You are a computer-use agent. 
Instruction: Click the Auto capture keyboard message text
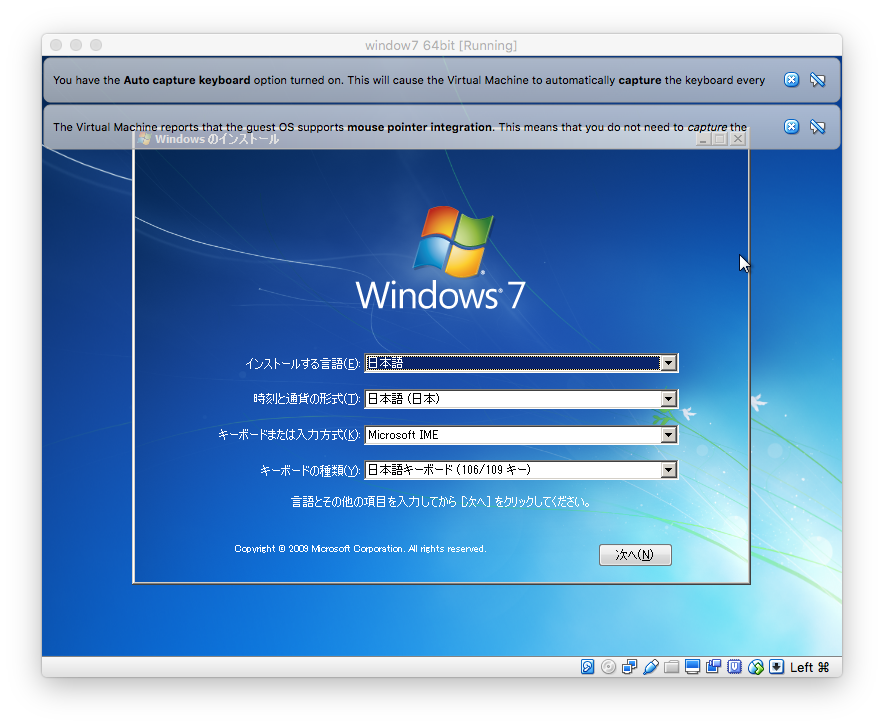[409, 80]
